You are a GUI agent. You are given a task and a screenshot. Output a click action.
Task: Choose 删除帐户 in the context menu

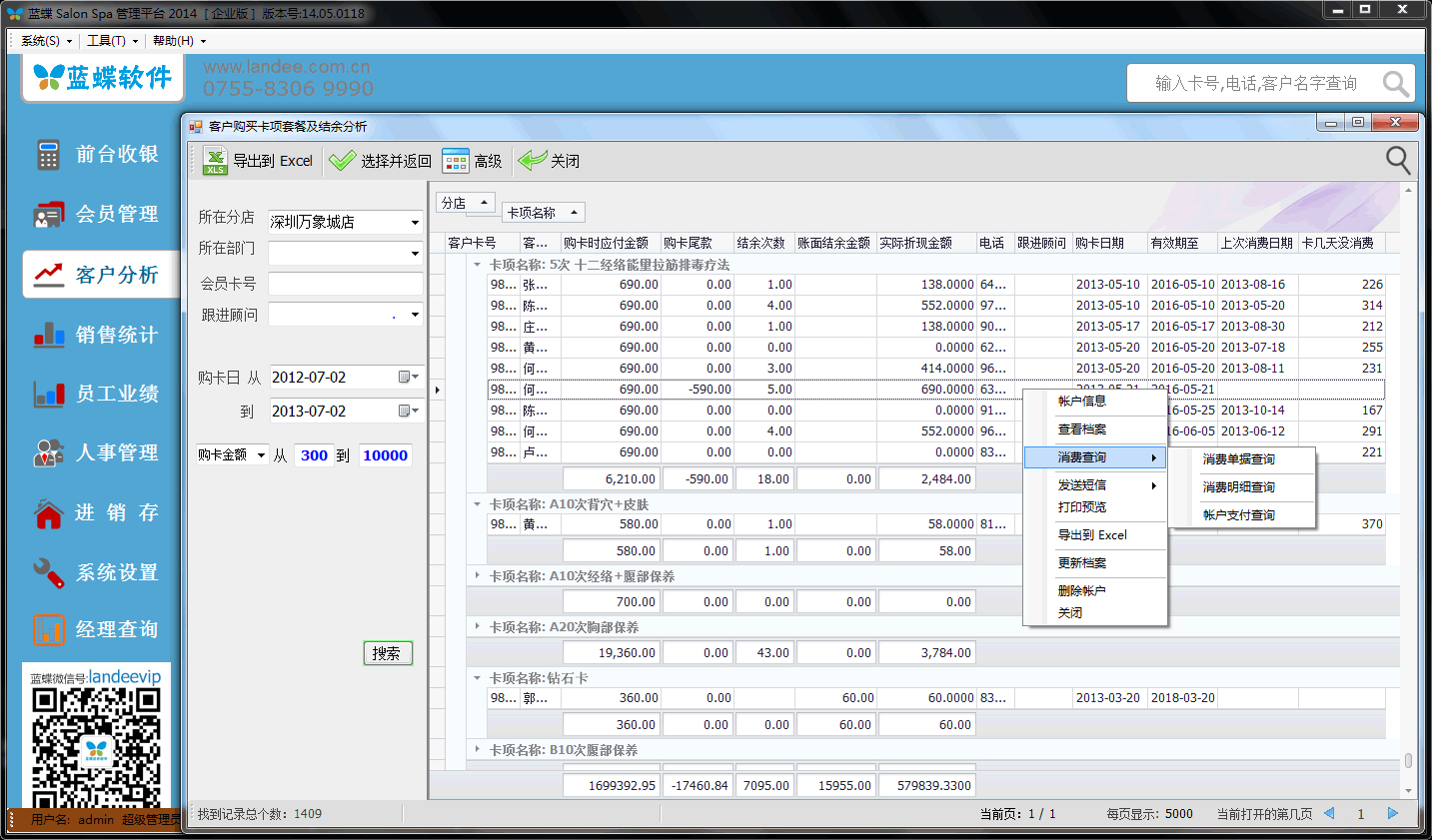click(x=1096, y=591)
